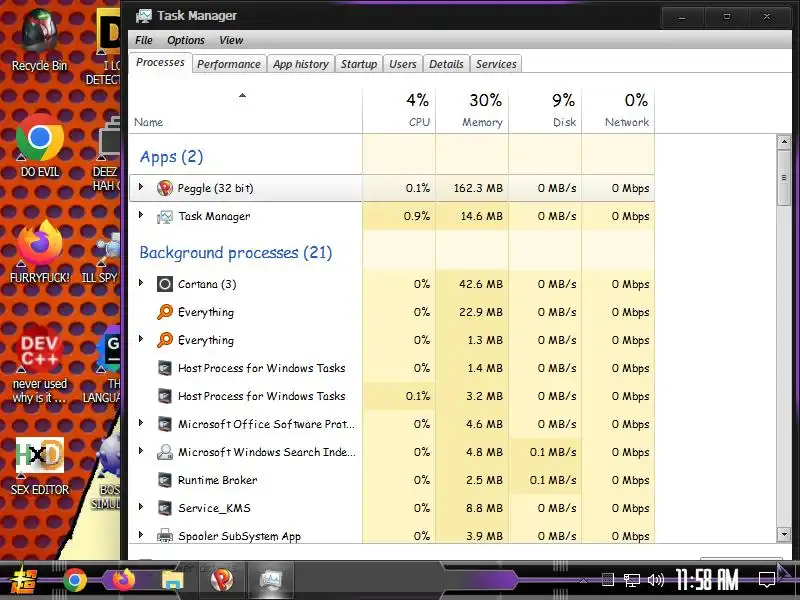Expand the Service_KMS process
This screenshot has width=800, height=600.
141,507
